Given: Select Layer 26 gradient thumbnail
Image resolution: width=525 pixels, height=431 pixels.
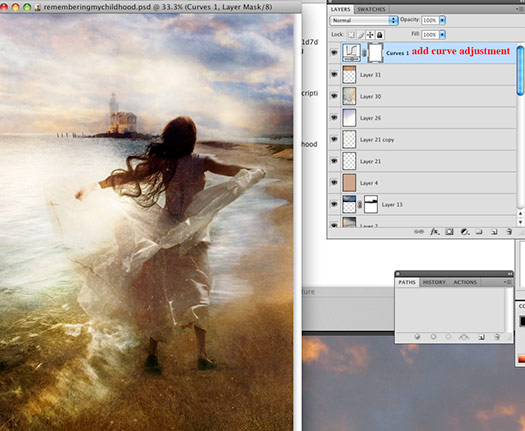Looking at the screenshot, I should point(349,118).
